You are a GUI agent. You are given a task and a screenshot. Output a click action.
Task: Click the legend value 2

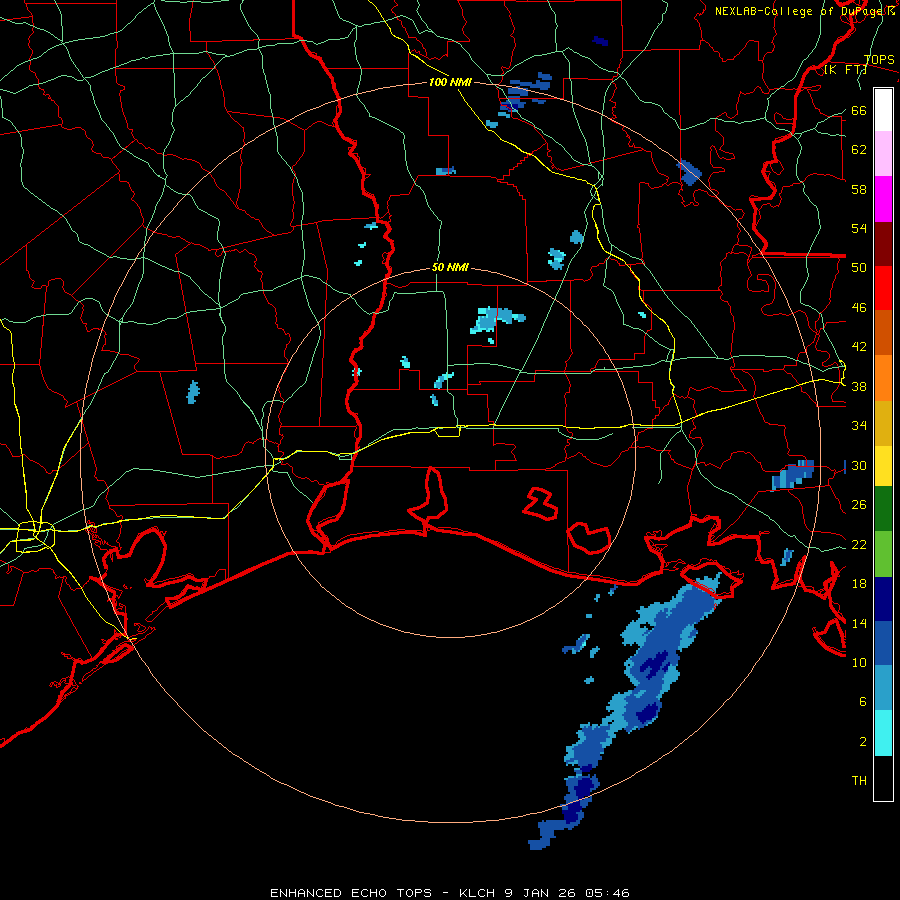863,741
